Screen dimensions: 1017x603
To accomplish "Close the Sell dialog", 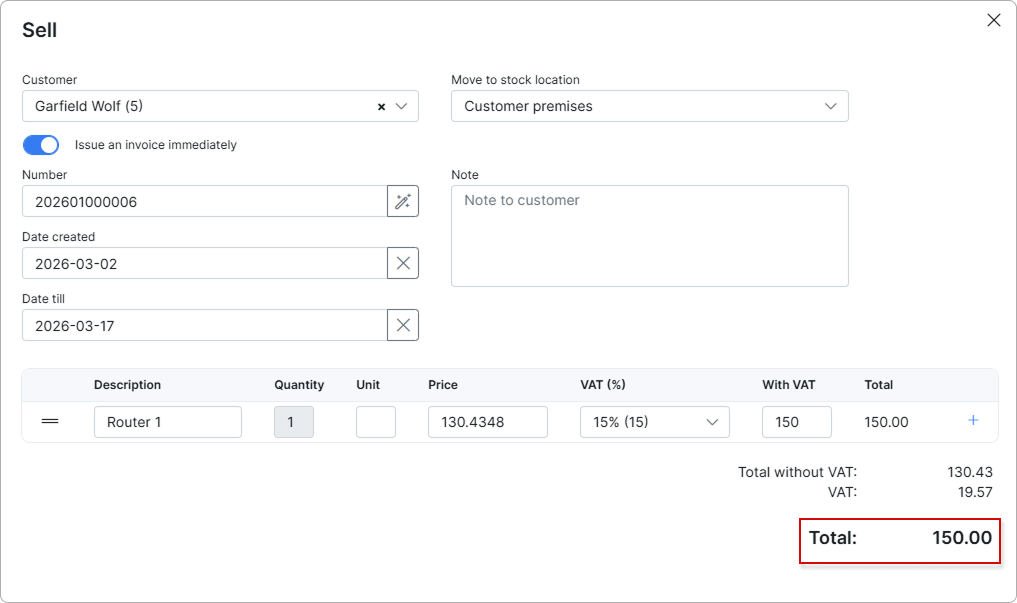I will (x=994, y=20).
